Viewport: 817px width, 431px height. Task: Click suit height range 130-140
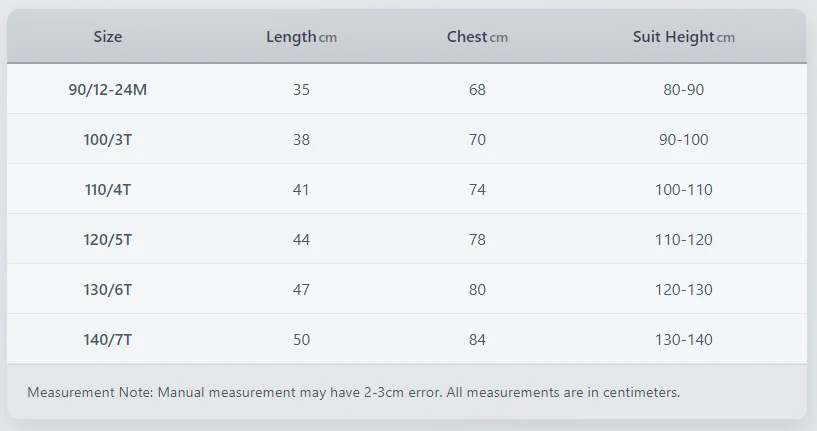point(683,339)
